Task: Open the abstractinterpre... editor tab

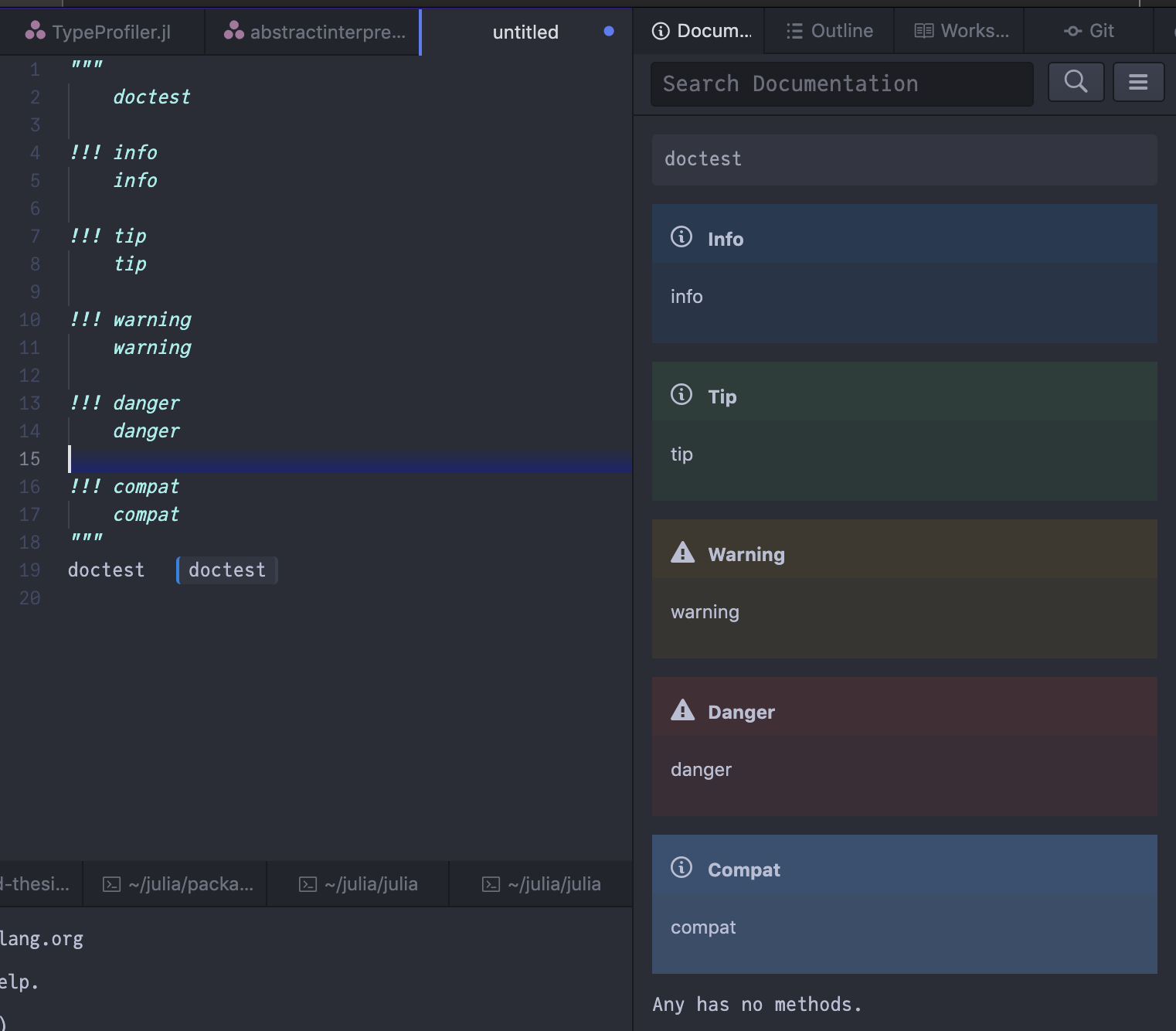Action: (x=313, y=32)
